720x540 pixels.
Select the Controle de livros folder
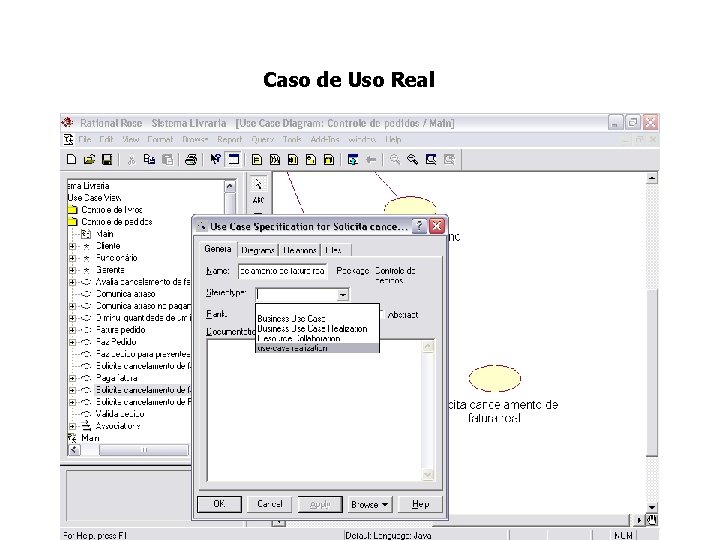[x=112, y=210]
